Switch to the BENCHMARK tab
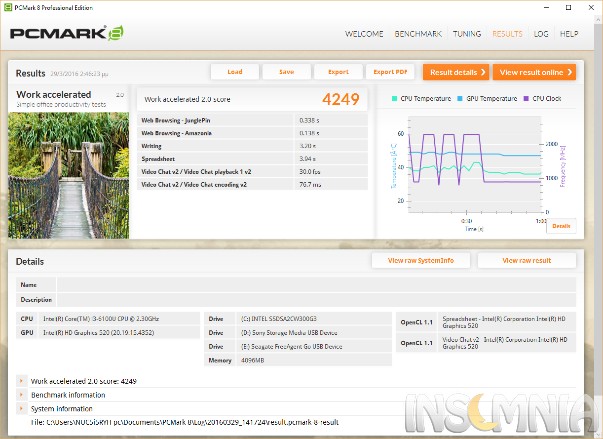 [418, 34]
